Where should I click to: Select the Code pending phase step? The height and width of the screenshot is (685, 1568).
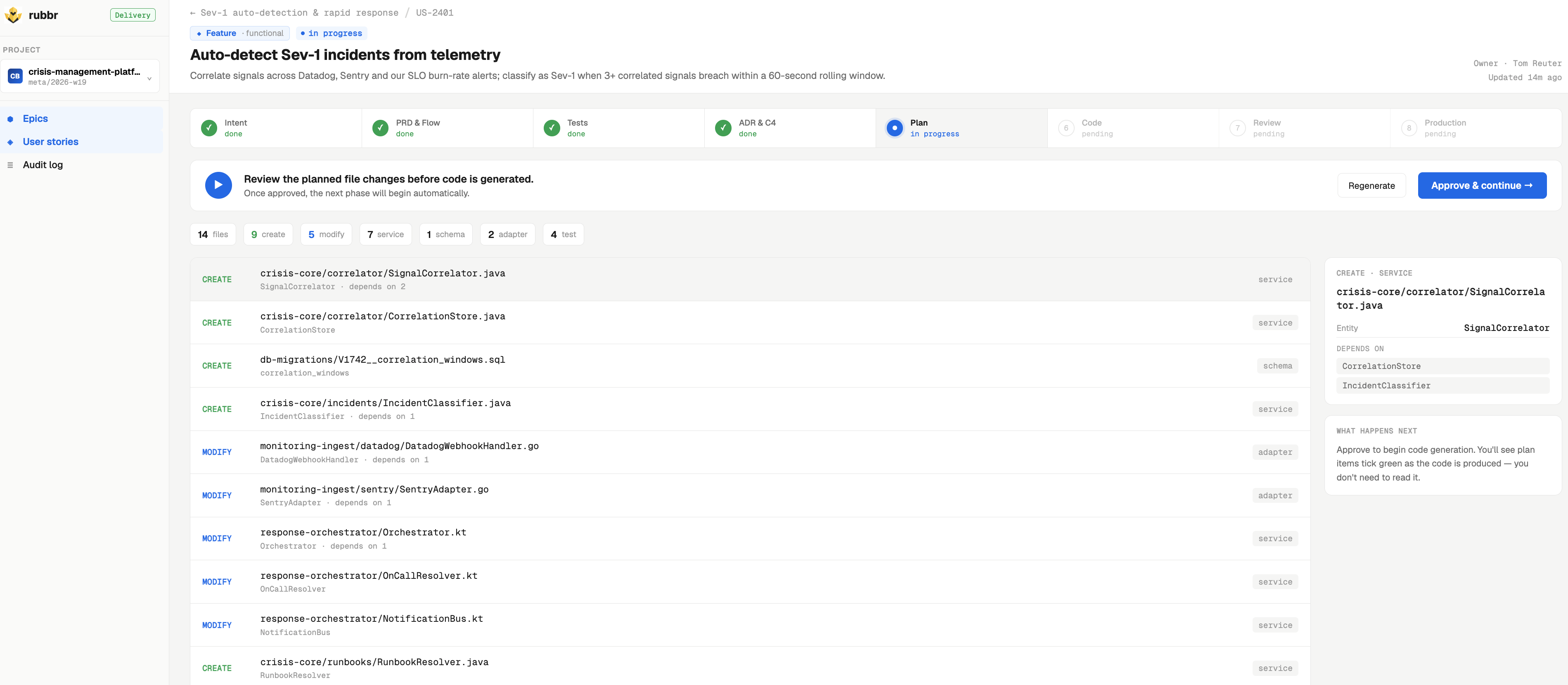coord(1133,128)
